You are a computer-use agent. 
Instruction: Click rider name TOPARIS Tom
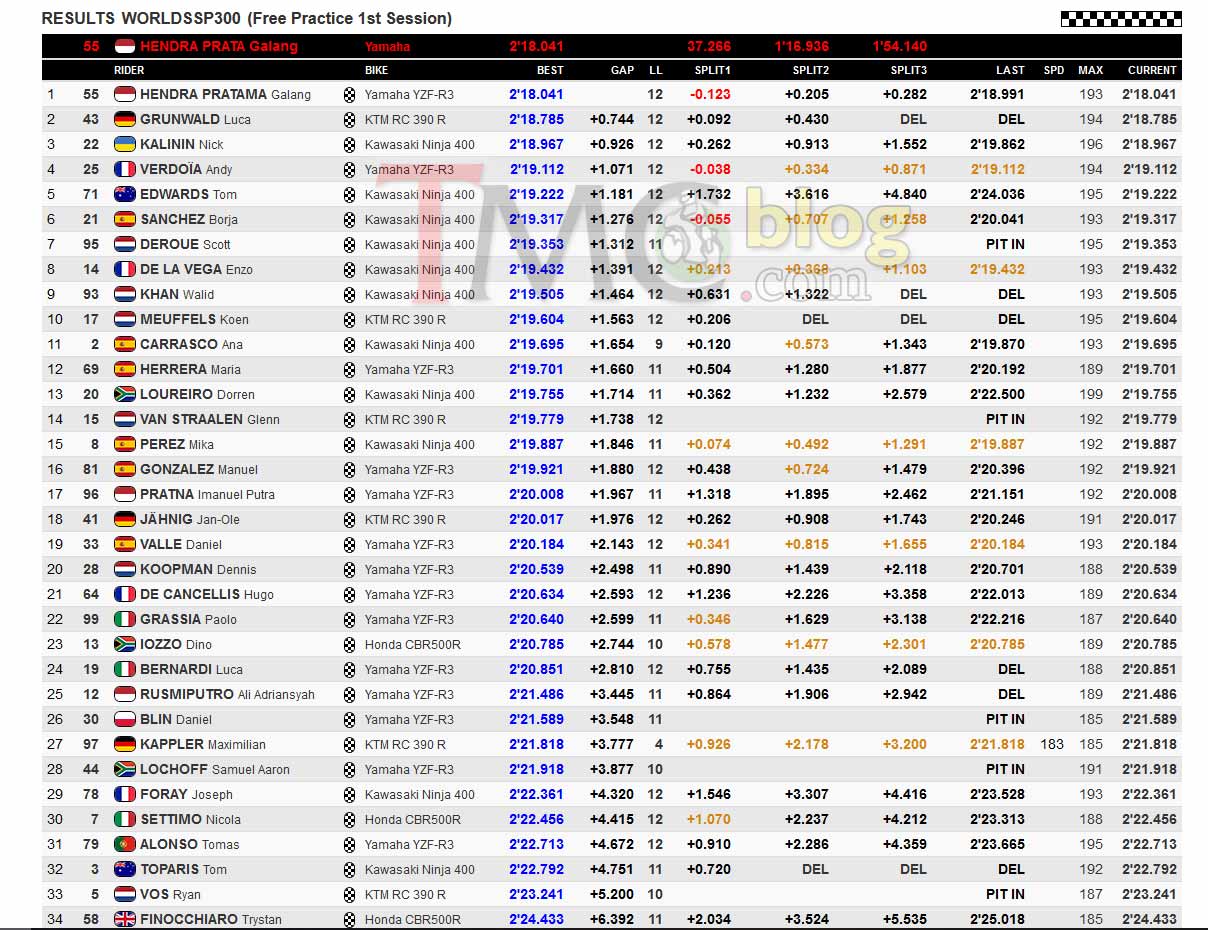(183, 869)
